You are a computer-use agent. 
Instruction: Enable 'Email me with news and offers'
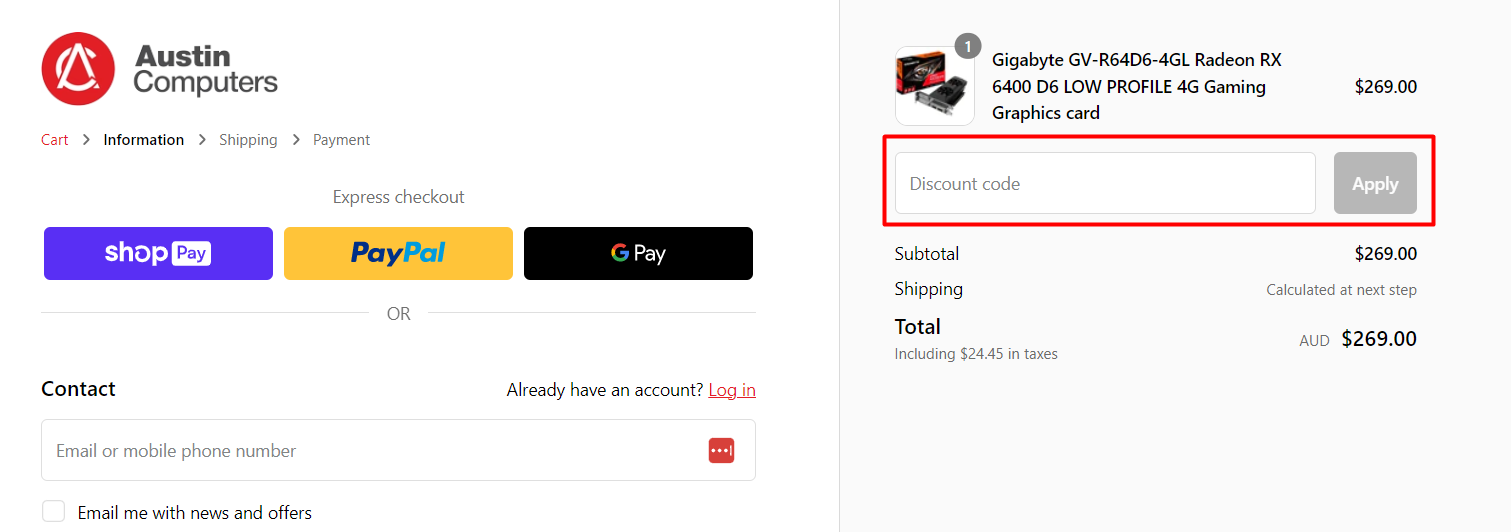coord(54,512)
